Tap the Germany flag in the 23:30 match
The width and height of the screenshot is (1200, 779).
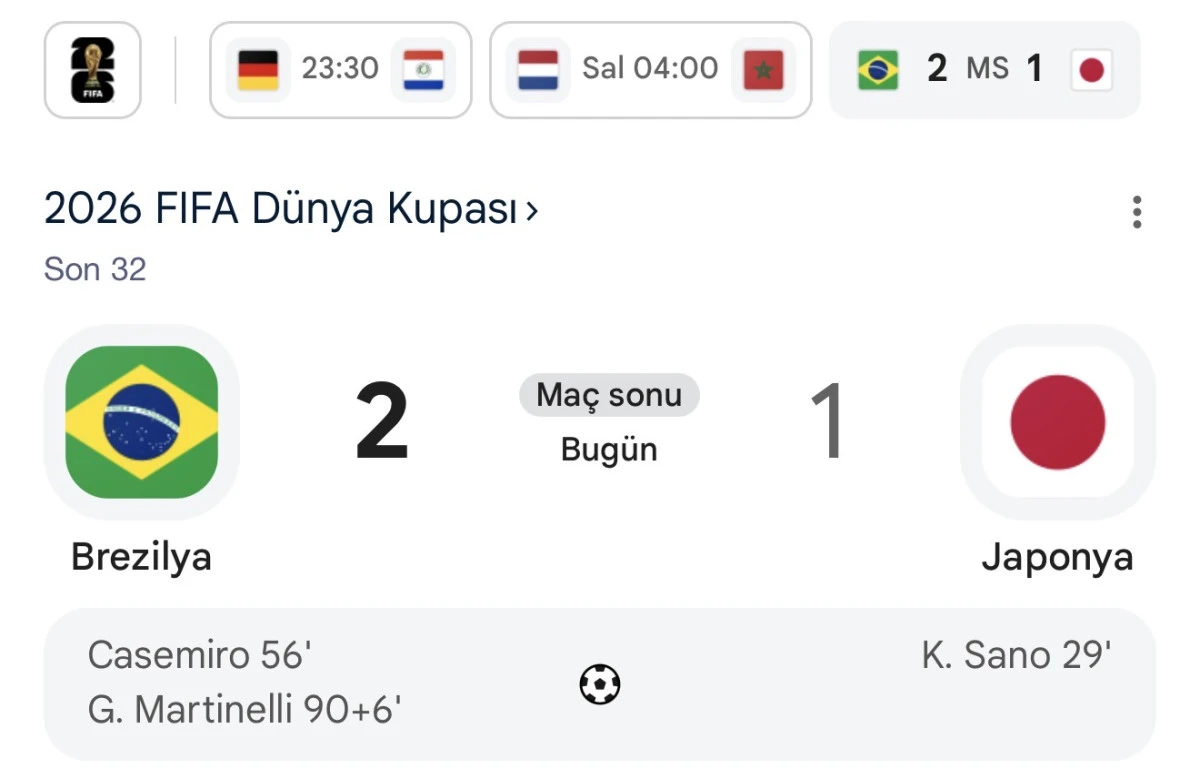[258, 70]
